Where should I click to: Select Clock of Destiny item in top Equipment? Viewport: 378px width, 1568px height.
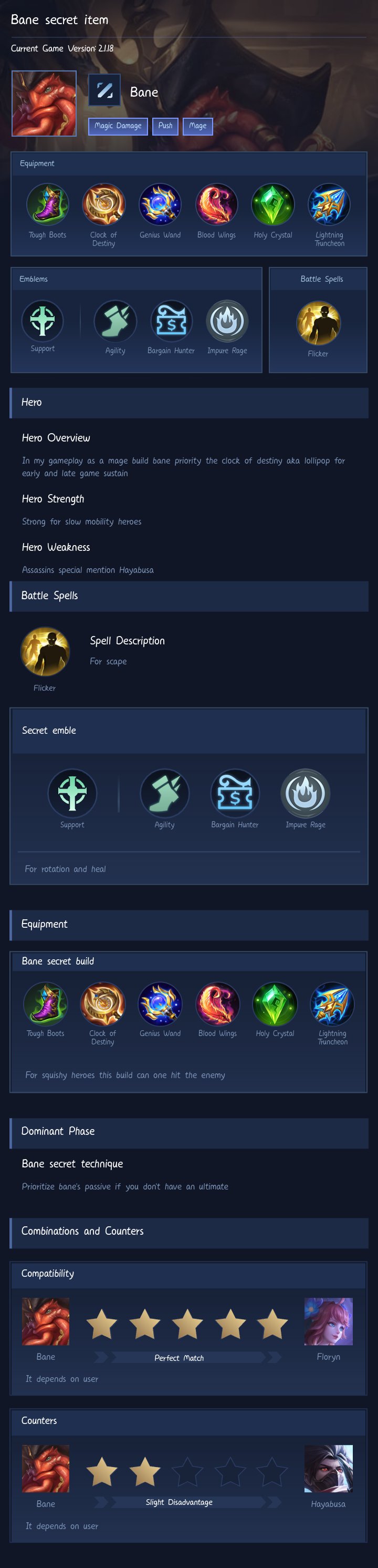103,204
